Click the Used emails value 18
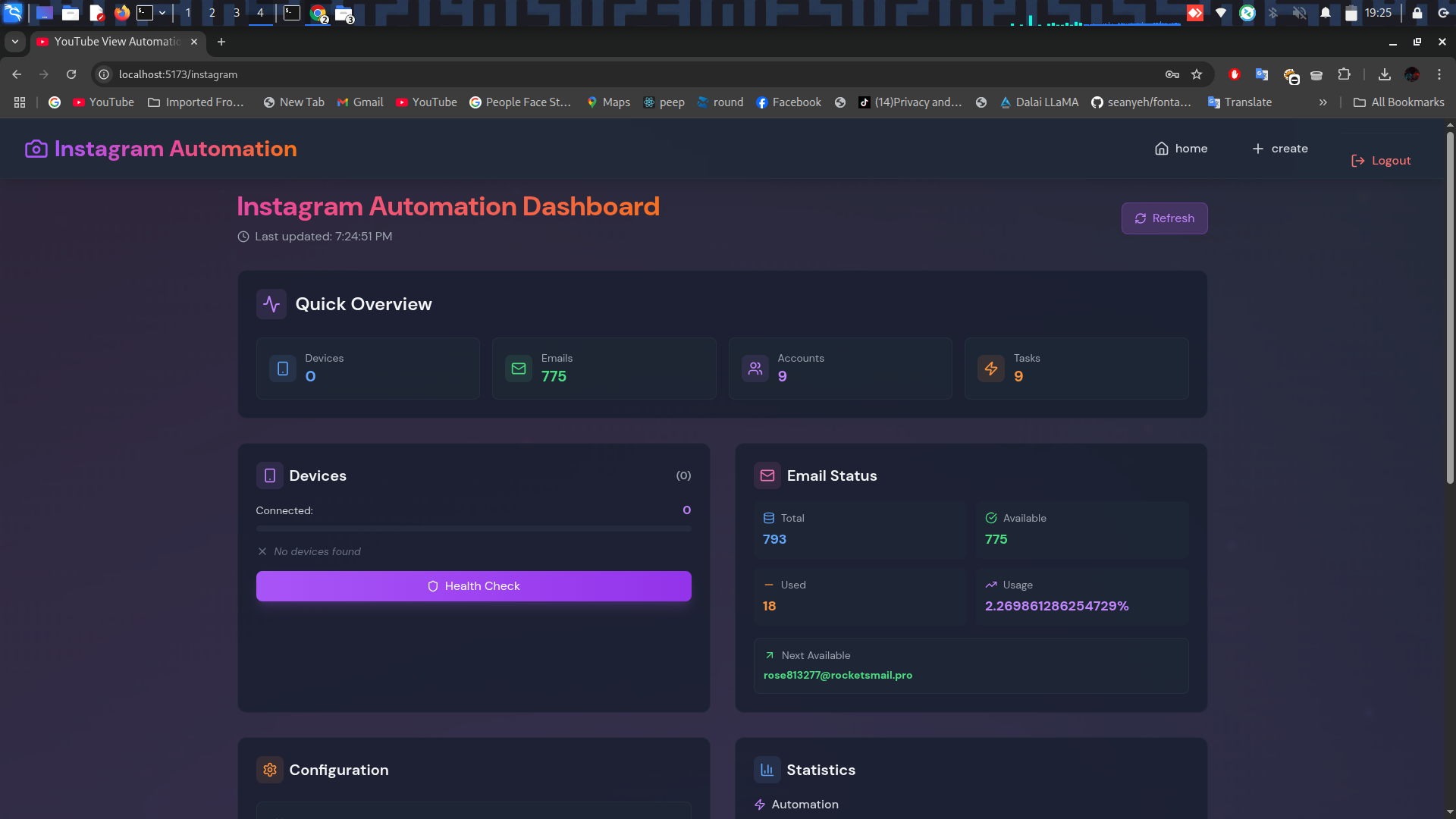This screenshot has width=1456, height=819. (769, 606)
